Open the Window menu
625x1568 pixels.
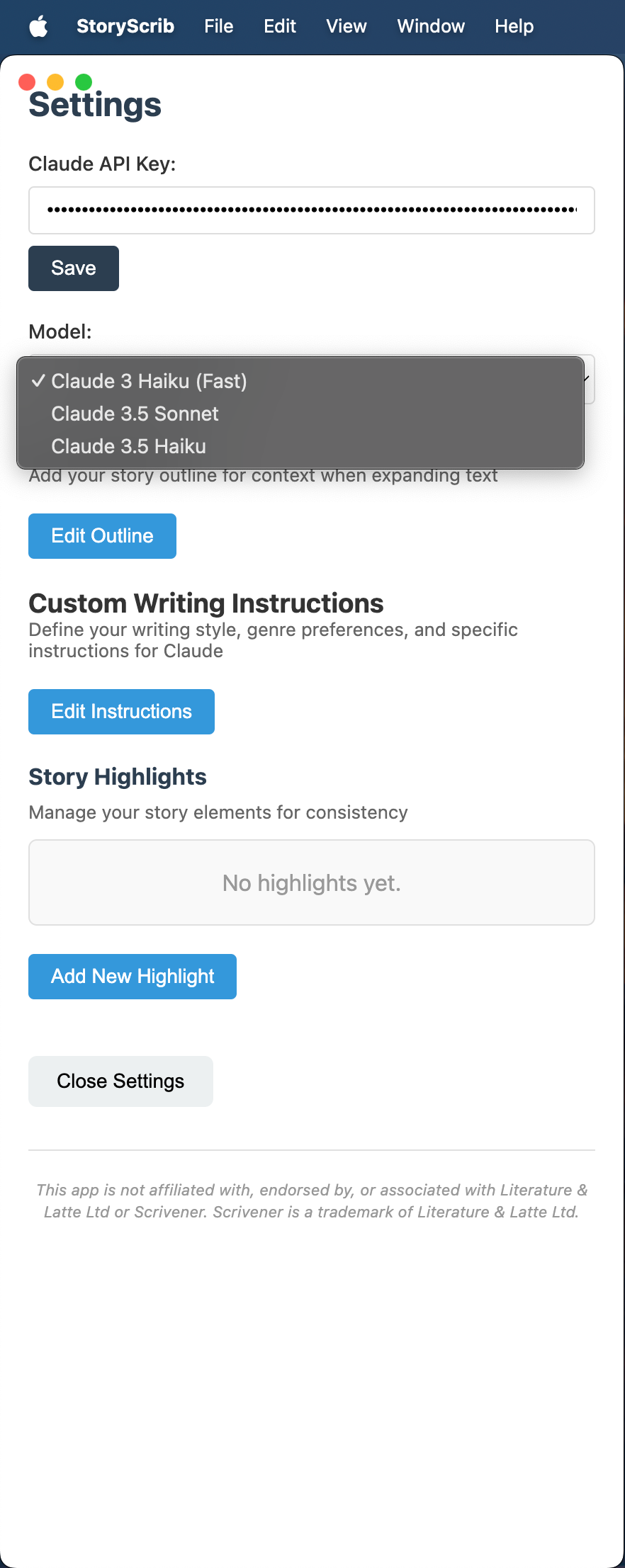point(431,26)
